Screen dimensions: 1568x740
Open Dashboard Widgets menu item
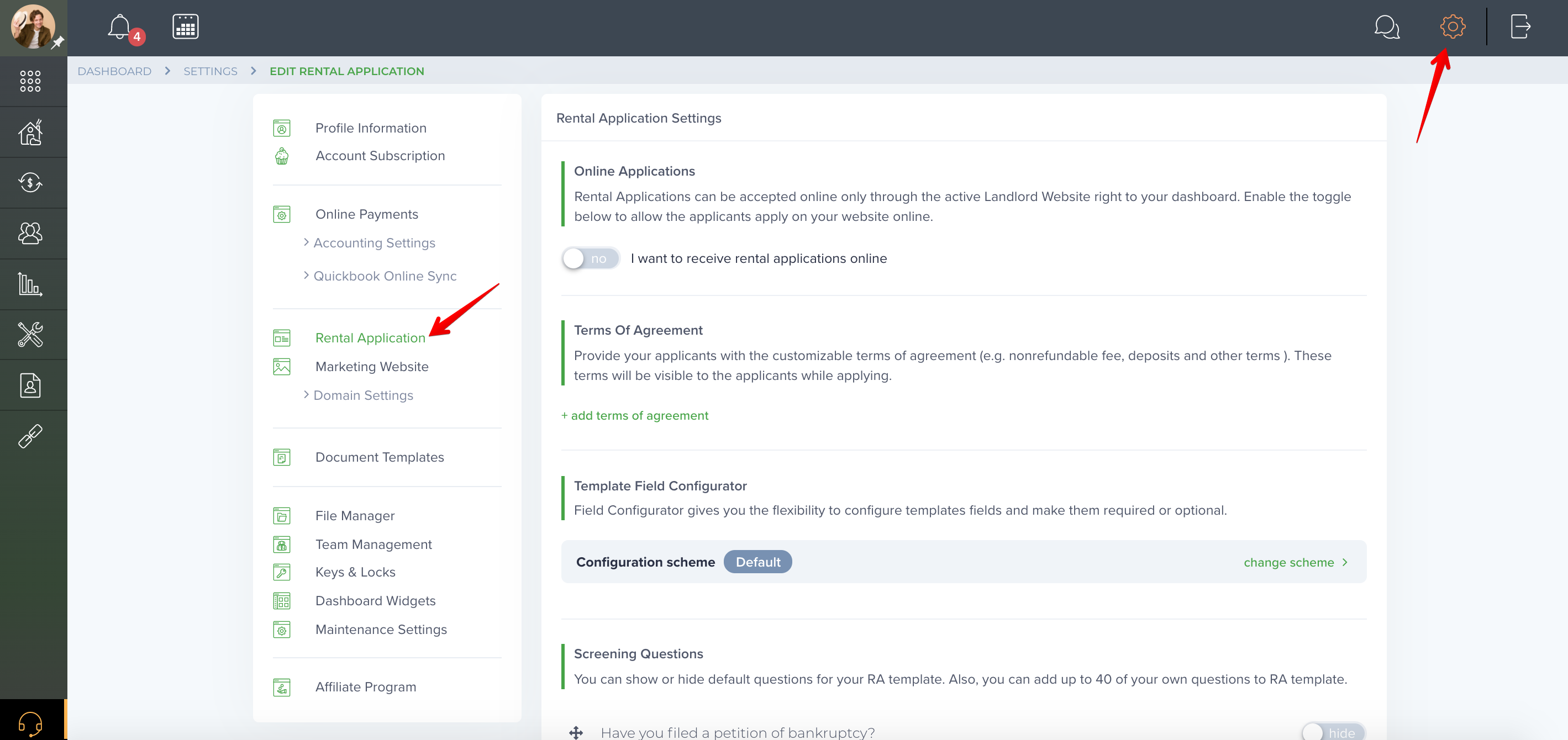tap(376, 601)
